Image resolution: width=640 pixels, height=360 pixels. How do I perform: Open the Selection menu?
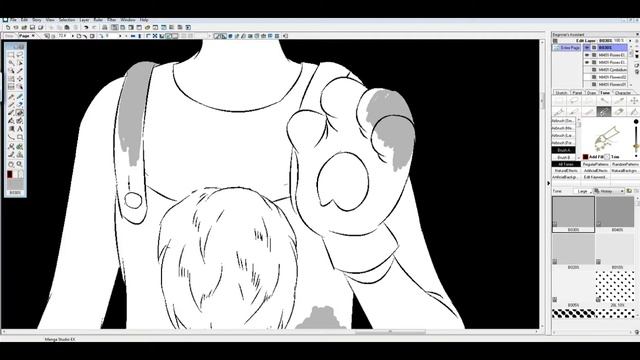point(67,20)
